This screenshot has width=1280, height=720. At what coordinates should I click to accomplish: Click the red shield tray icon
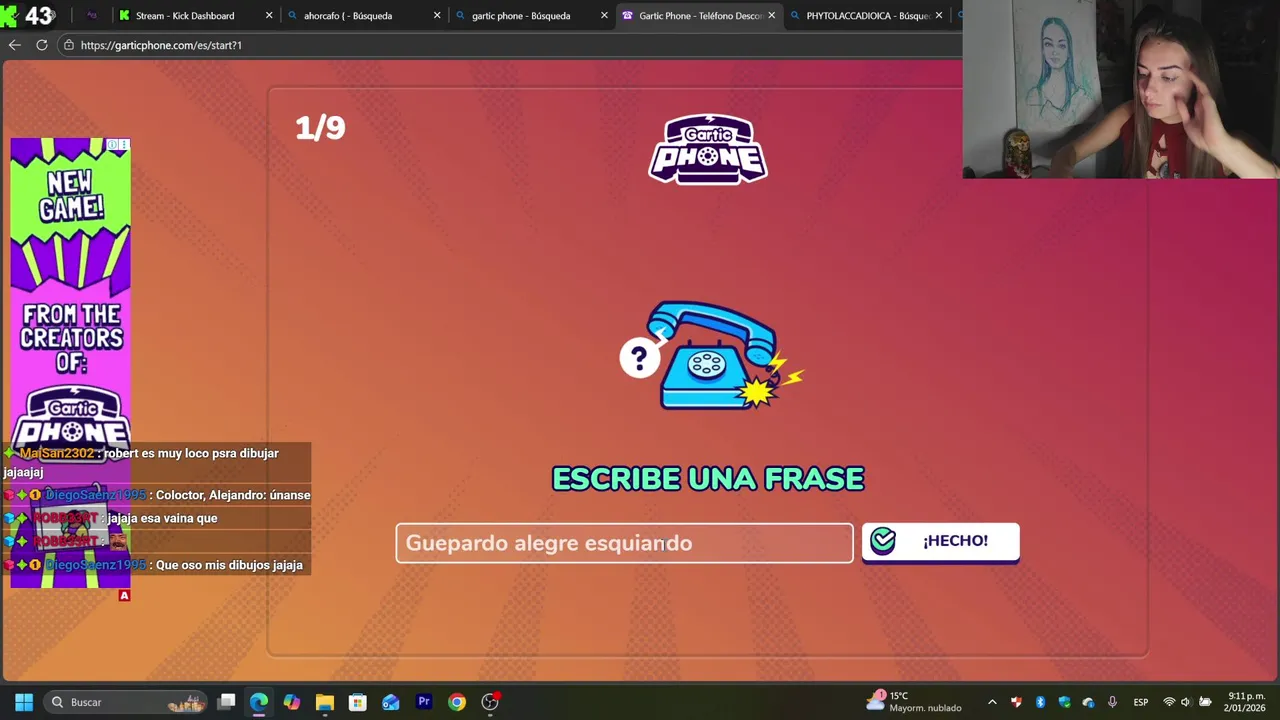(1016, 702)
